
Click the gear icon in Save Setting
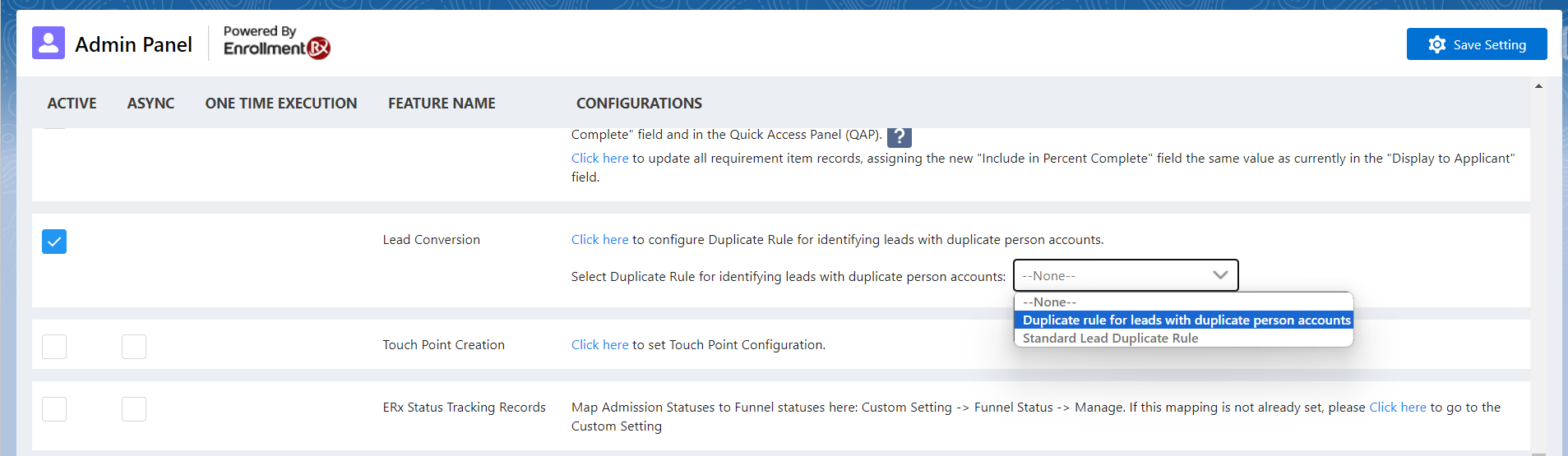(x=1436, y=44)
